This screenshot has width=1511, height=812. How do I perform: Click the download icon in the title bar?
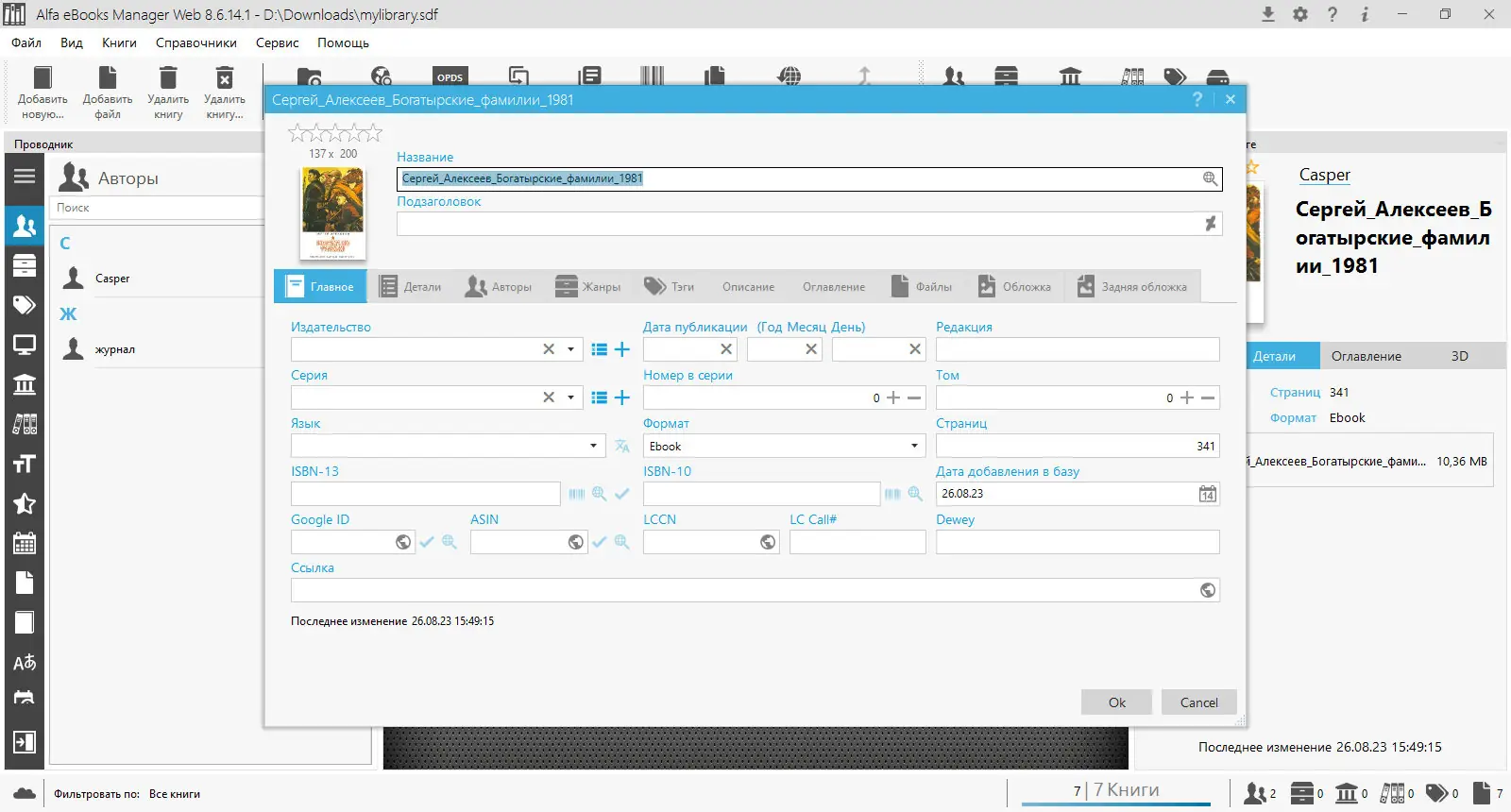pos(1268,14)
